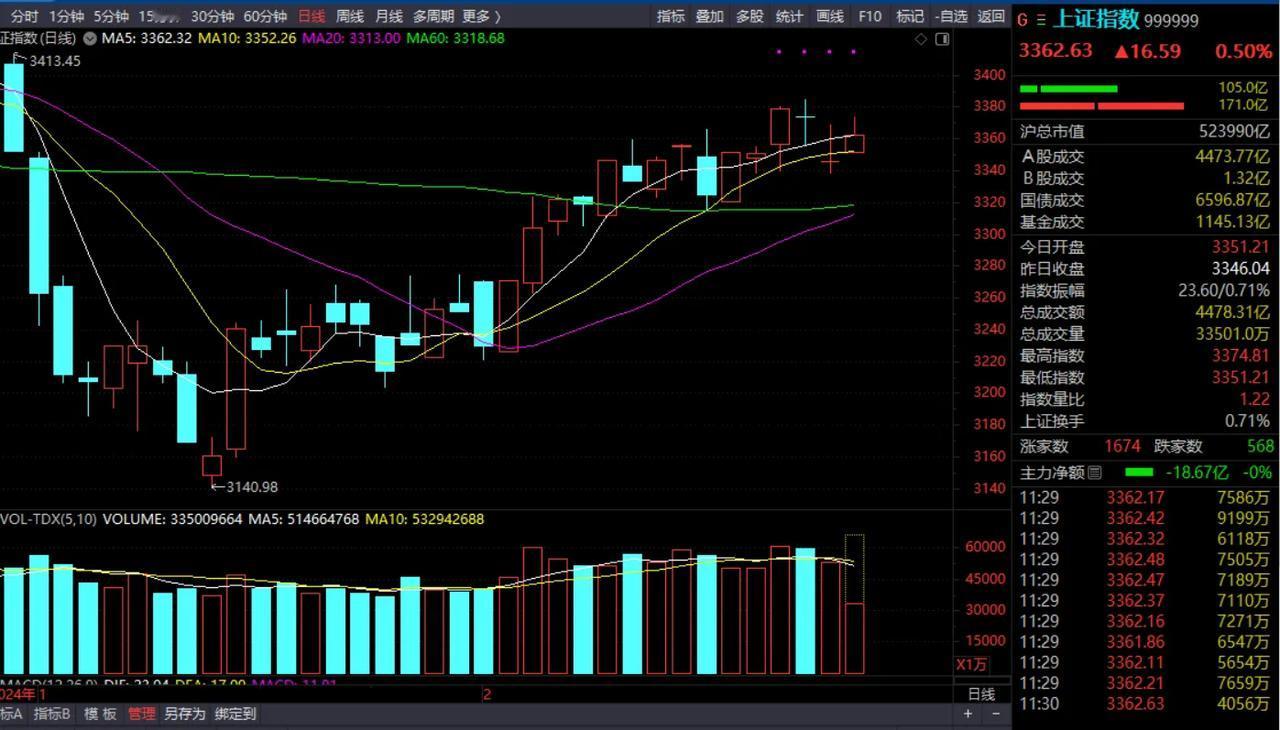The height and width of the screenshot is (730, 1280).
Task: Select the 30分钟 period tab
Action: (x=212, y=16)
